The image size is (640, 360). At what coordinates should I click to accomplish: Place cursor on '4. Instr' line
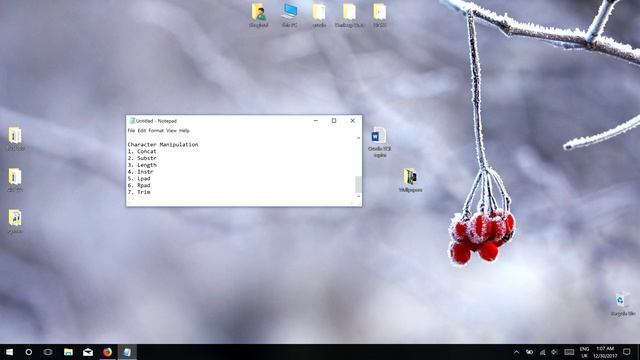tap(140, 172)
